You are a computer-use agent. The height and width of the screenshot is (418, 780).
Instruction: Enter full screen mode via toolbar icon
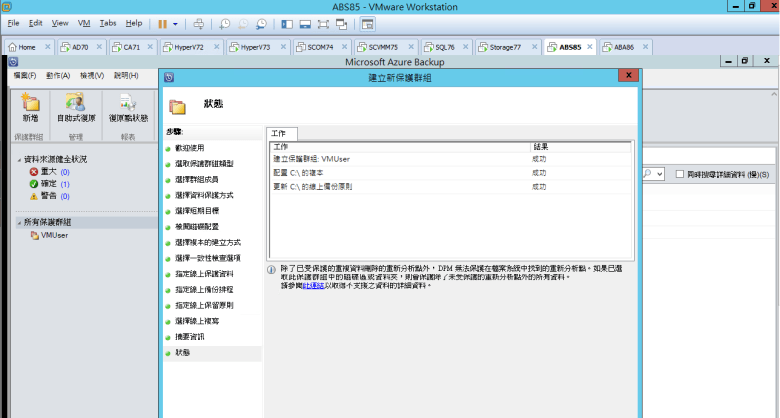tap(323, 24)
